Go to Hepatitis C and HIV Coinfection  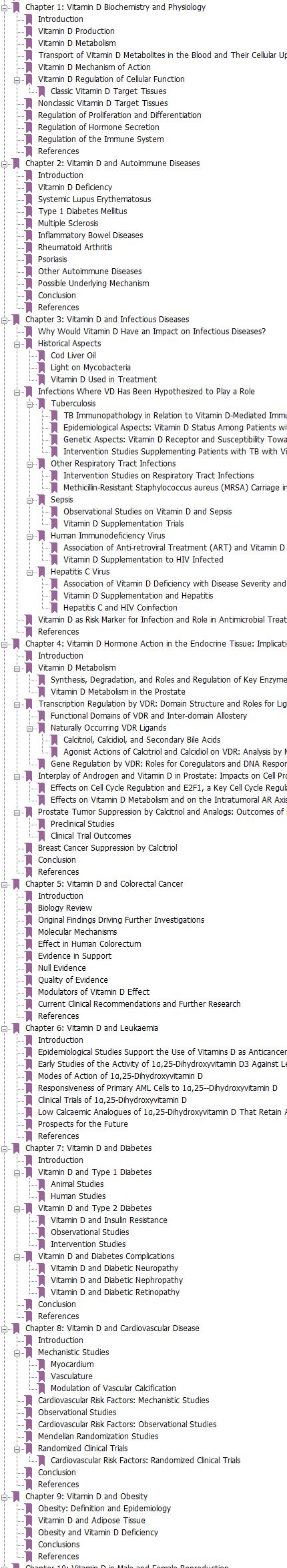120,608
